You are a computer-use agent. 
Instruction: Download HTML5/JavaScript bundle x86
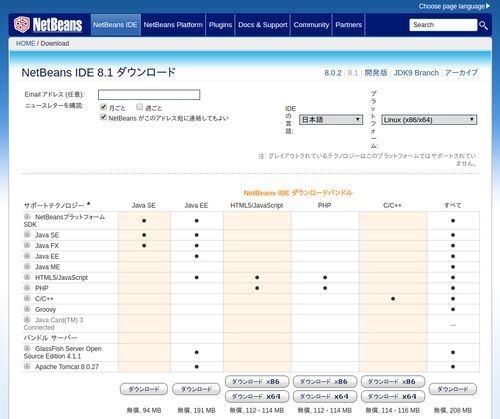coord(257,382)
